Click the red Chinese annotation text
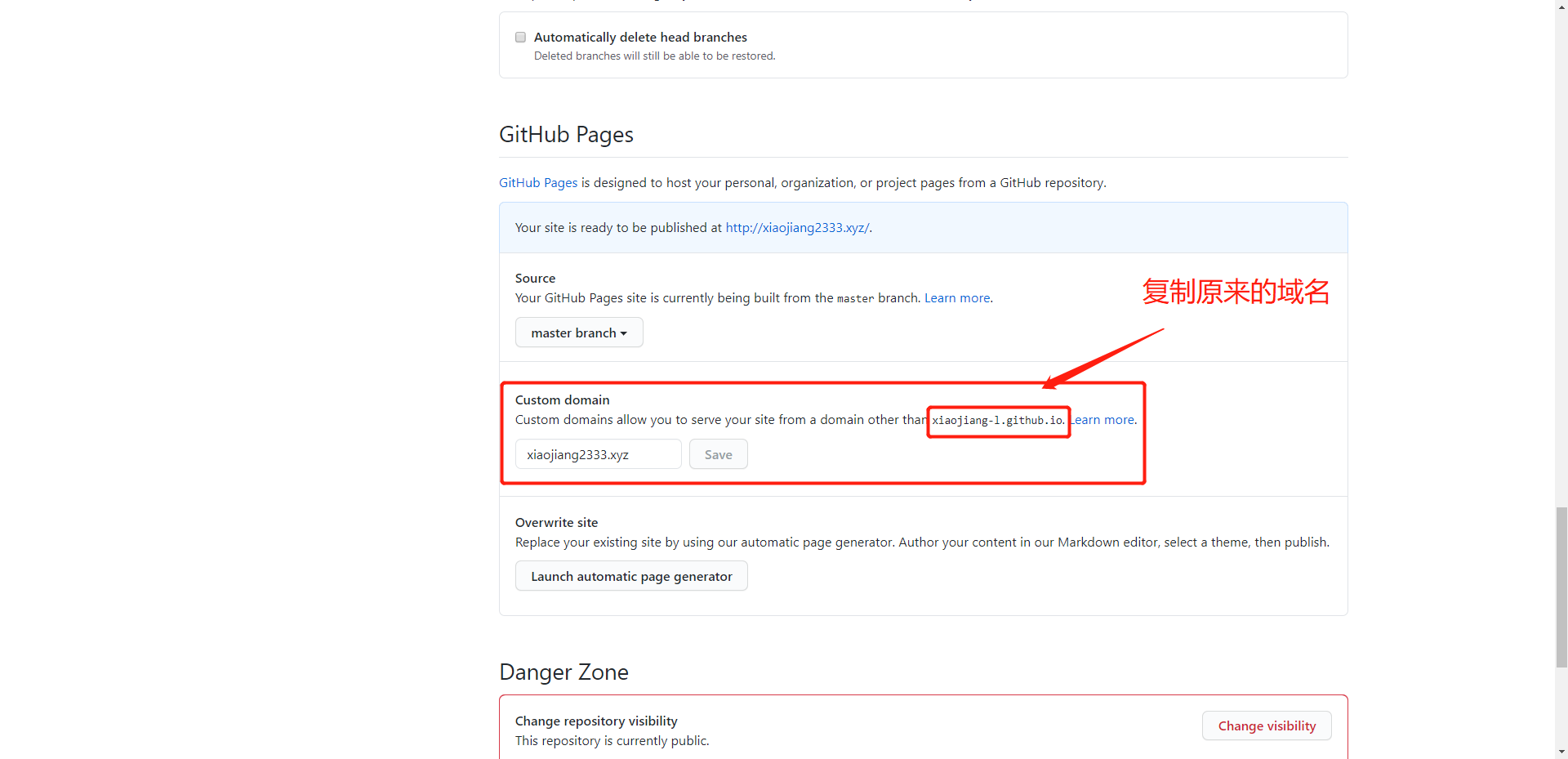Screen dimensions: 1568x759 pyautogui.click(x=1236, y=292)
